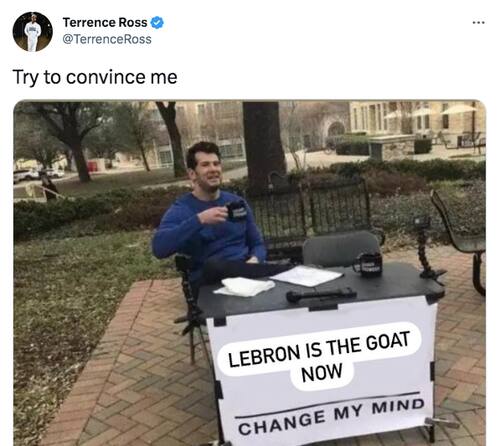Click the black mug on the table
This screenshot has height=446, width=500.
[368, 264]
